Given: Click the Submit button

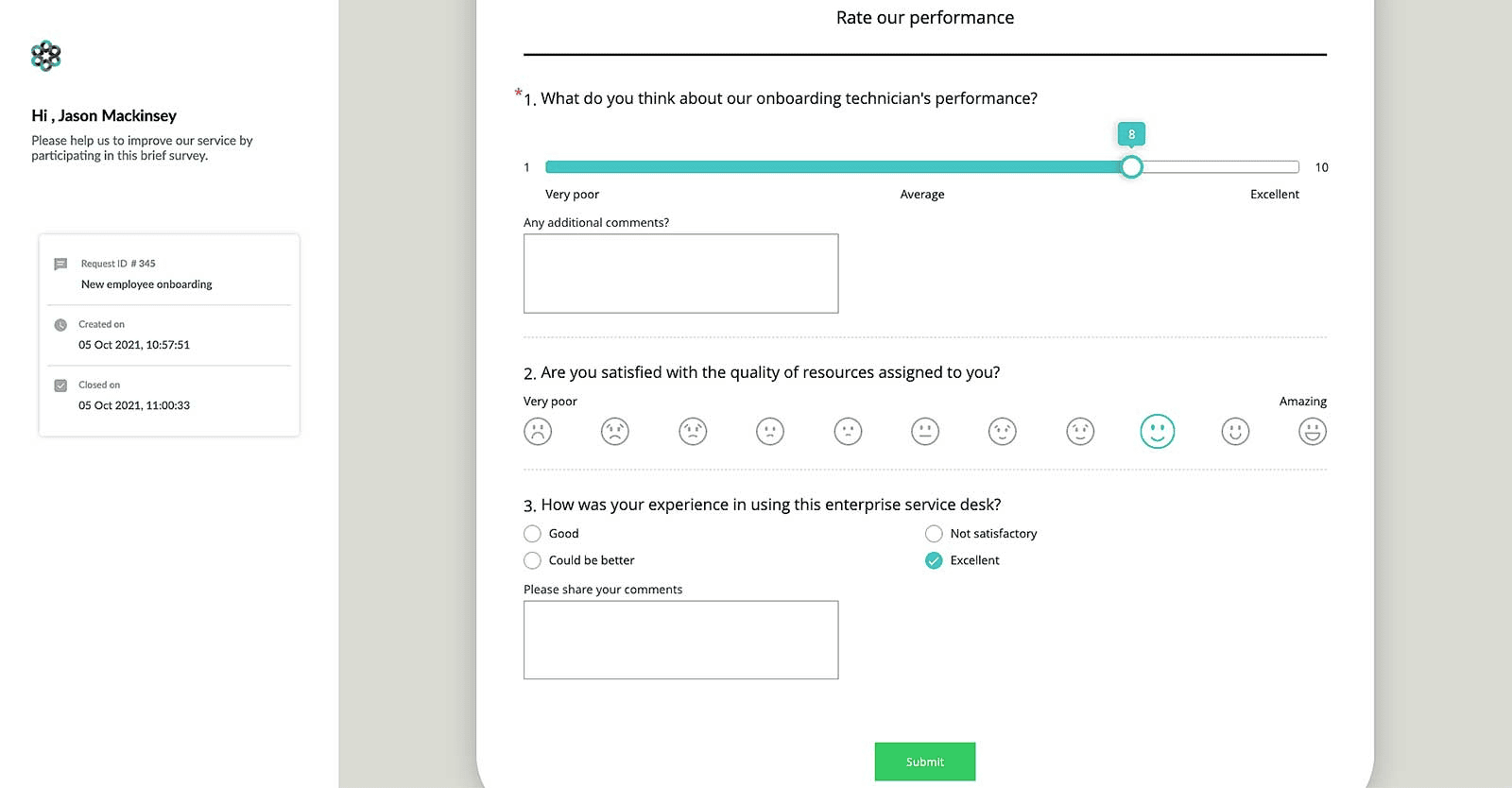Looking at the screenshot, I should [924, 762].
